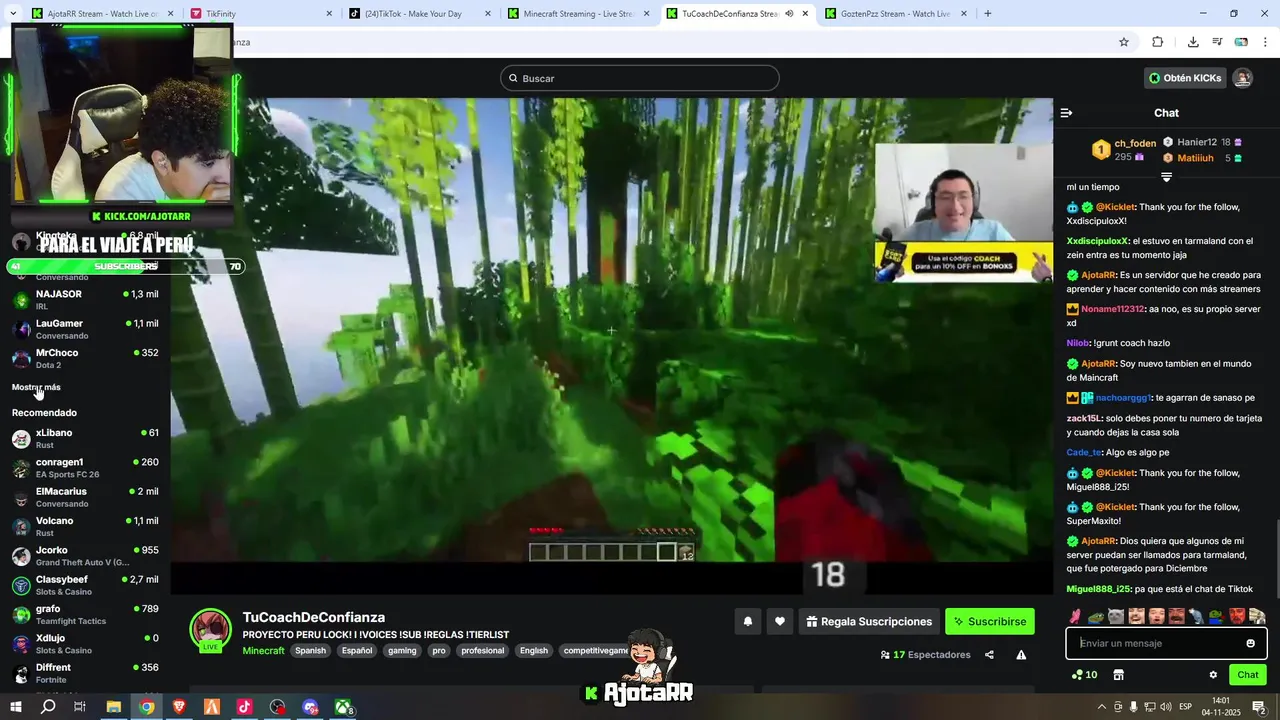The height and width of the screenshot is (720, 1280).
Task: Open MrChoco followed channel
Action: coord(85,358)
